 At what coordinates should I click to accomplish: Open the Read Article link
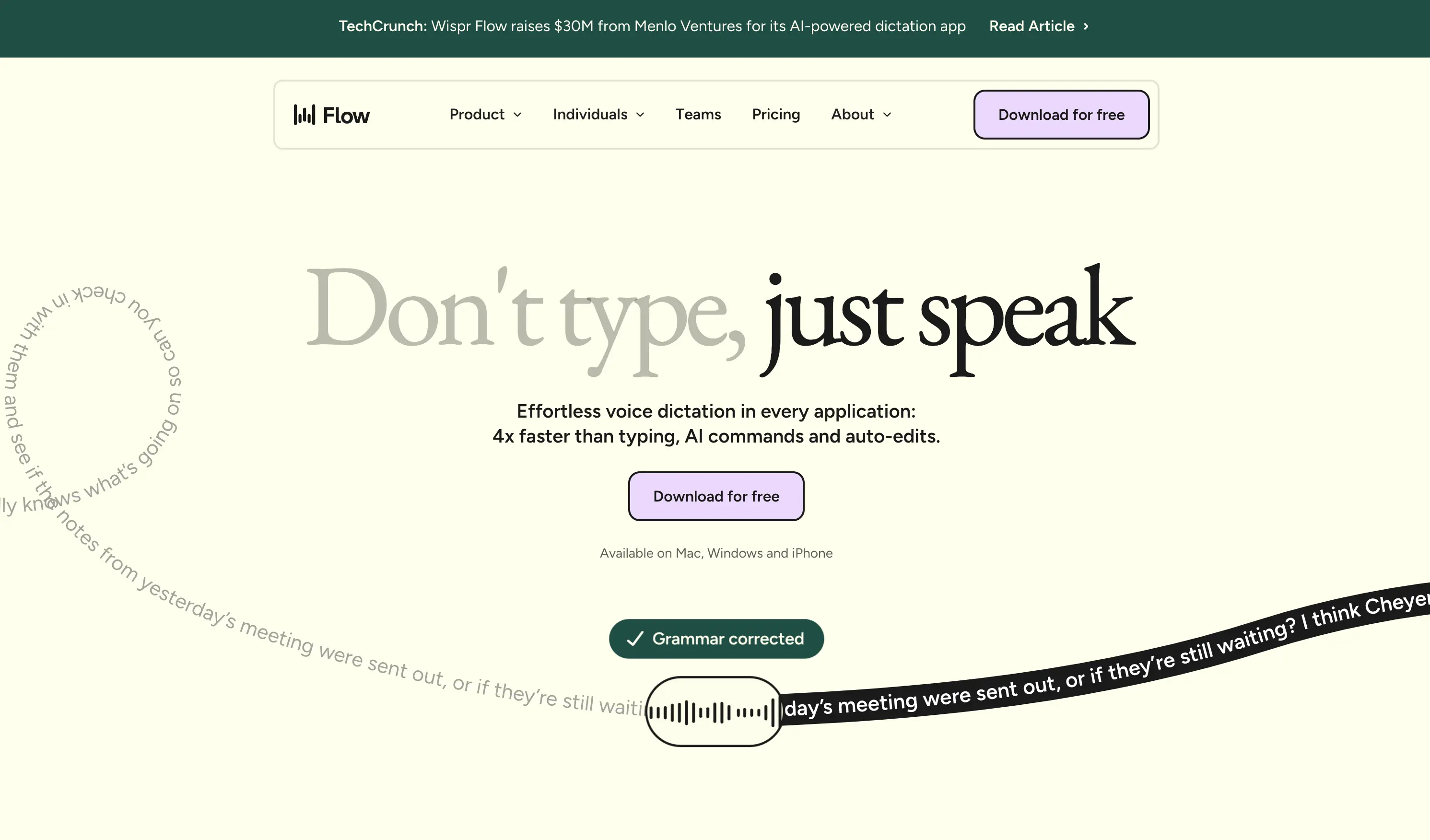(x=1031, y=26)
